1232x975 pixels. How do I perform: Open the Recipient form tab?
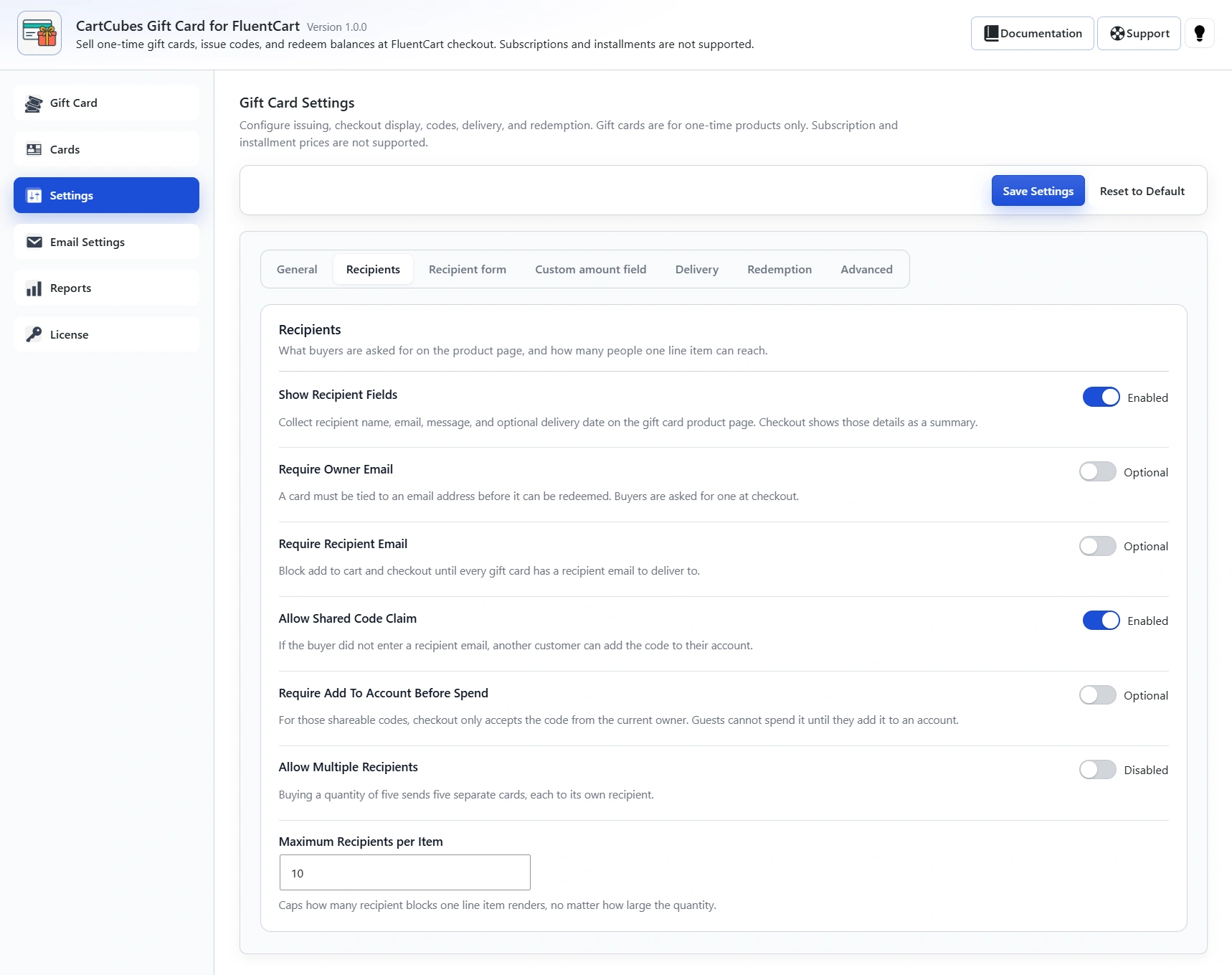click(468, 269)
